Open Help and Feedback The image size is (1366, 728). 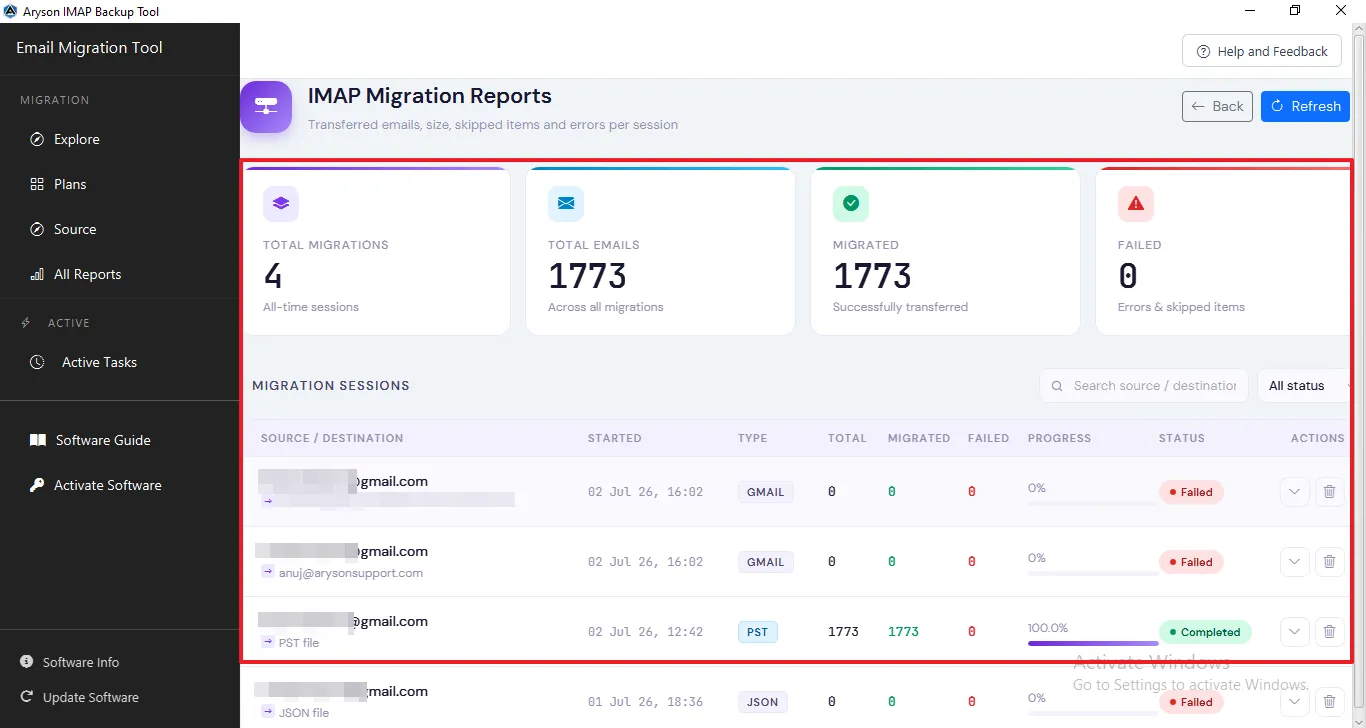point(1262,51)
